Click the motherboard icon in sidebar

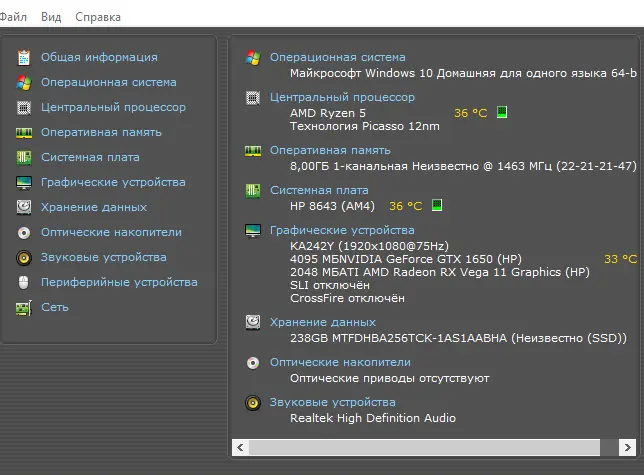(24, 158)
